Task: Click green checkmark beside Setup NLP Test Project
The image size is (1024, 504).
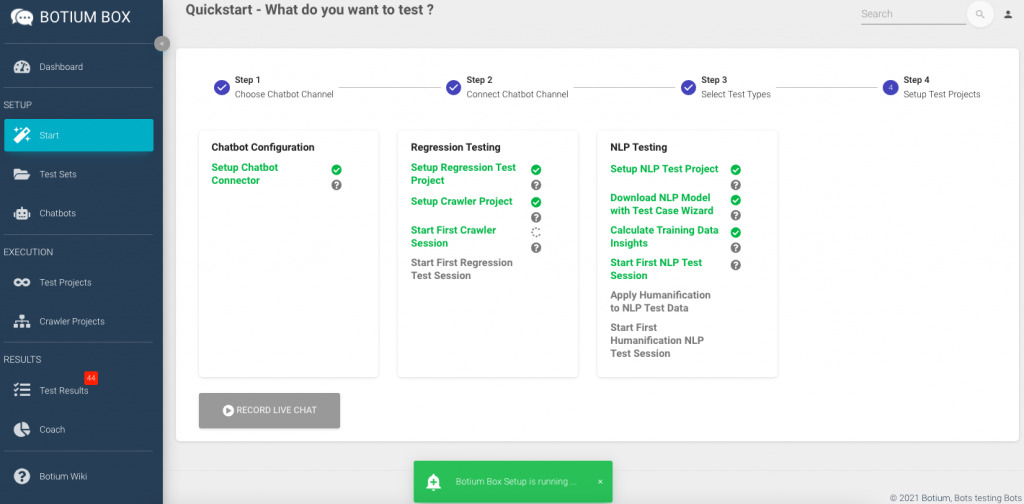Action: point(736,170)
